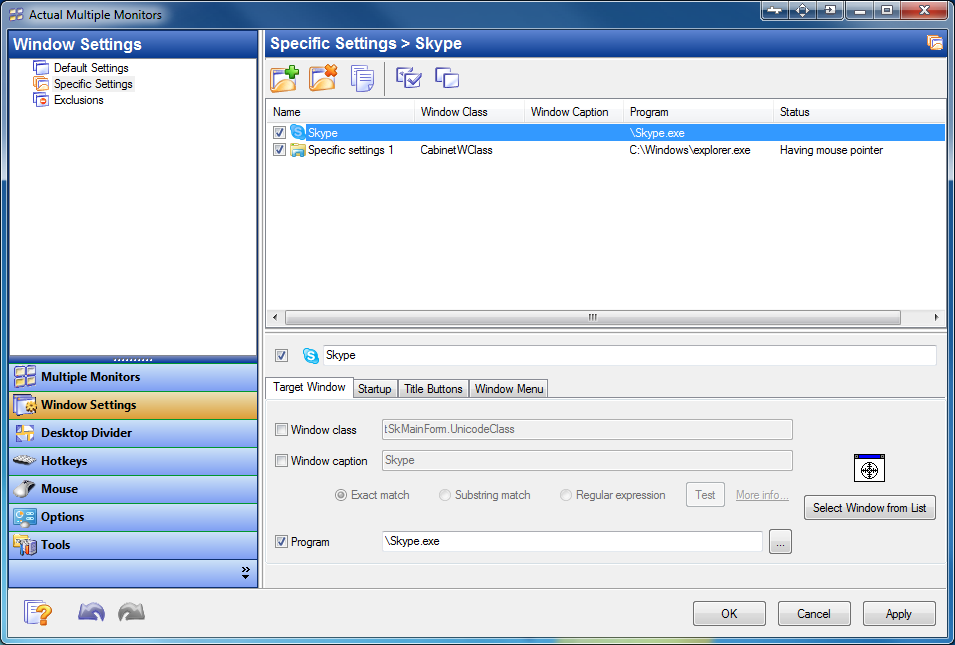The image size is (955, 645).
Task: Open the Multiple Monitors section
Action: [133, 377]
